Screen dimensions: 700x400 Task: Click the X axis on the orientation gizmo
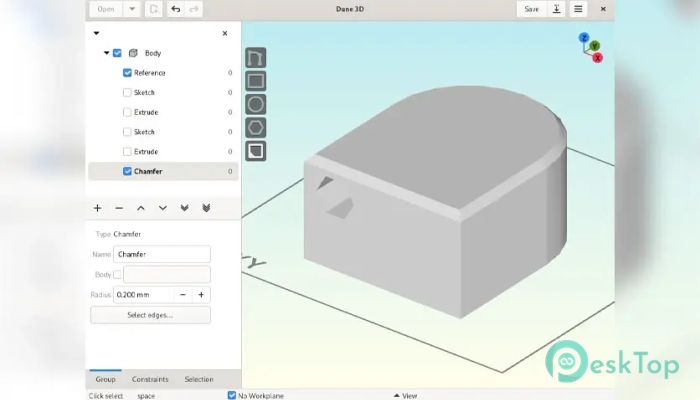point(598,58)
